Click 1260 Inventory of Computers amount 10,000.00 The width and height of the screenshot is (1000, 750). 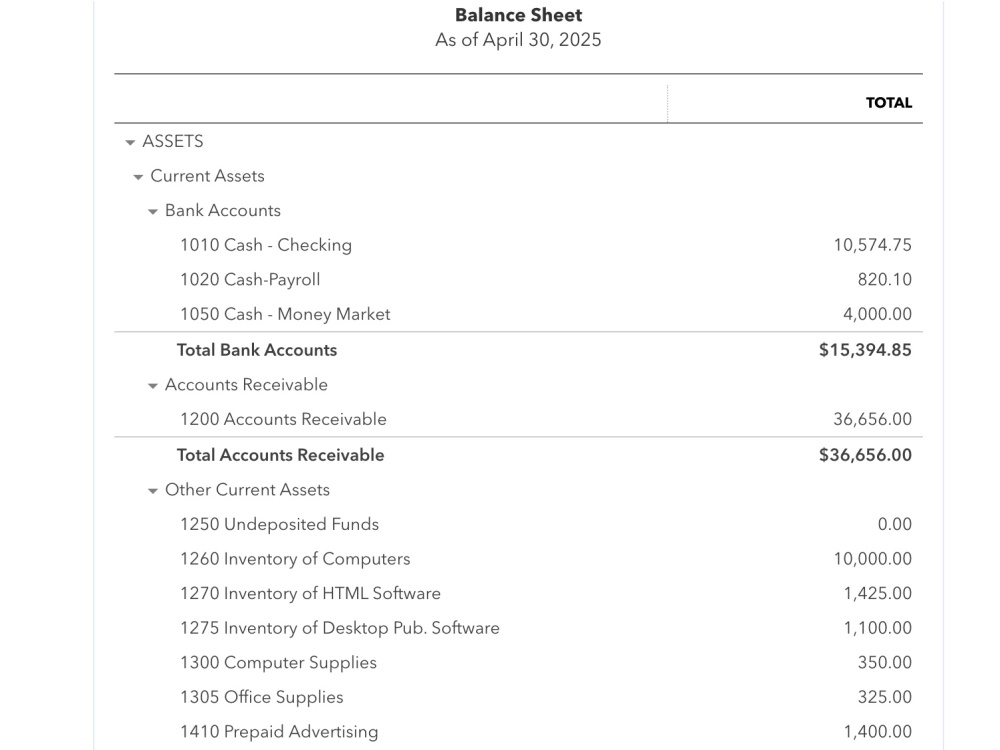[872, 559]
